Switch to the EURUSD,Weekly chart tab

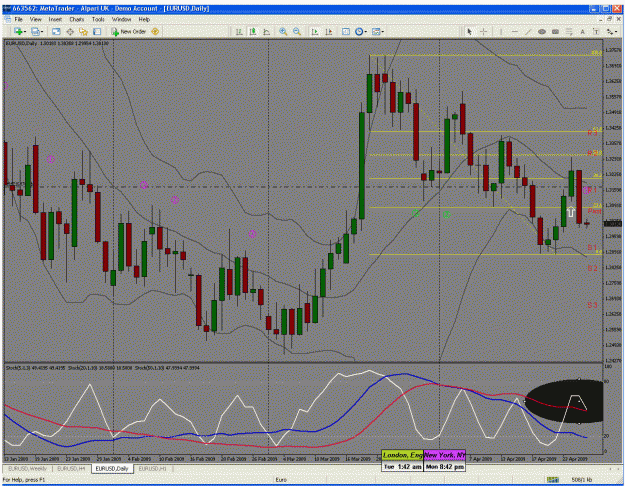27,468
